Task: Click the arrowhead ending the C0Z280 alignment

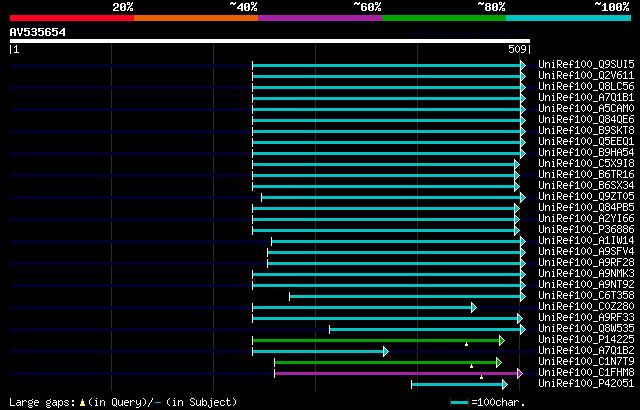Action: click(x=474, y=307)
